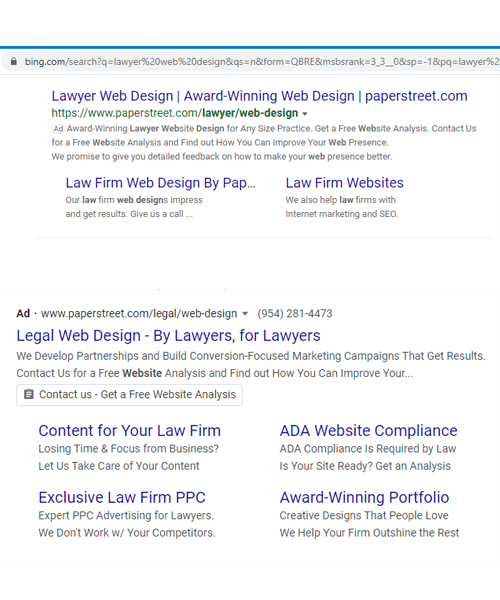Click text 'We Help Your Firm Outshine the Rest'
Viewport: 500px width, 600px height.
[x=369, y=533]
